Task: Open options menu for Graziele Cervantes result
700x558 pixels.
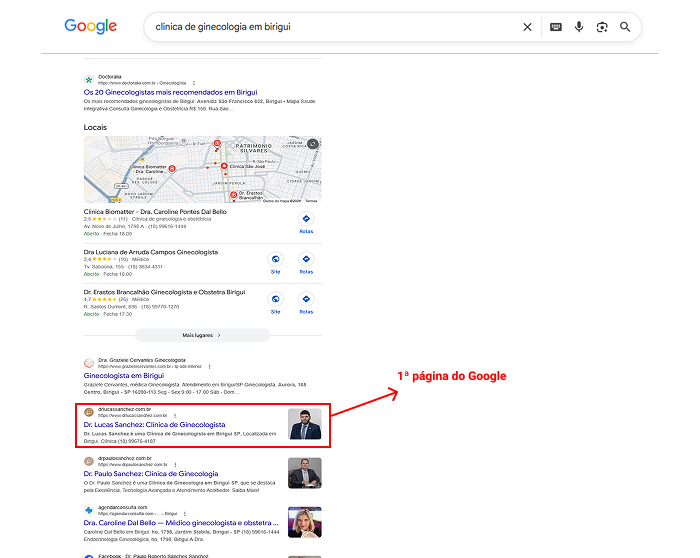Action: pyautogui.click(x=209, y=366)
